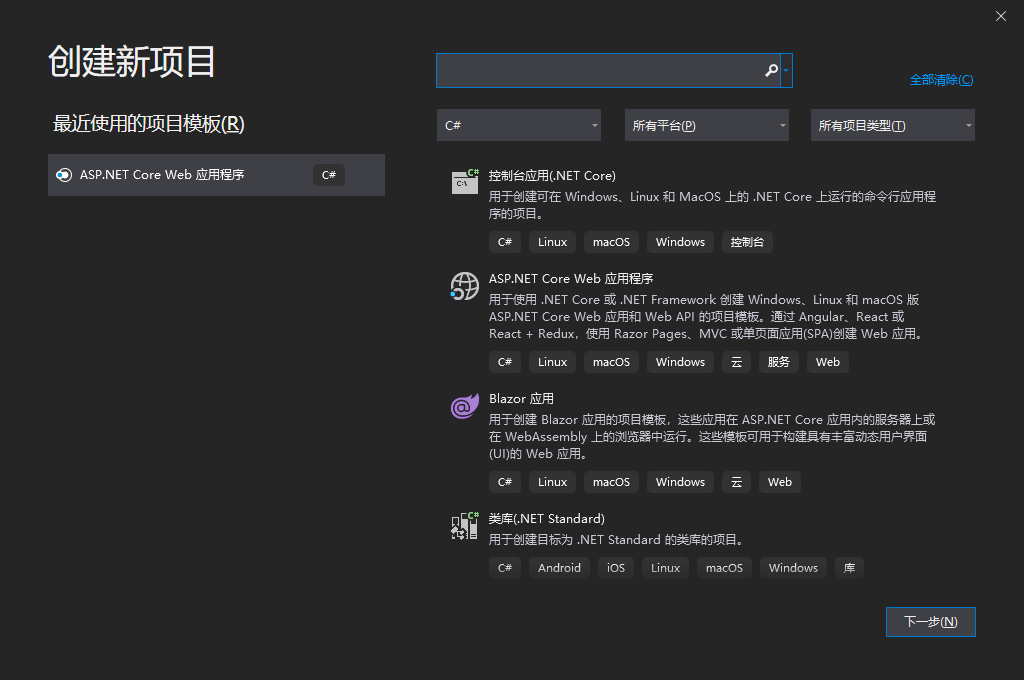Click Linux tag under class library template
The height and width of the screenshot is (680, 1024).
coord(665,568)
